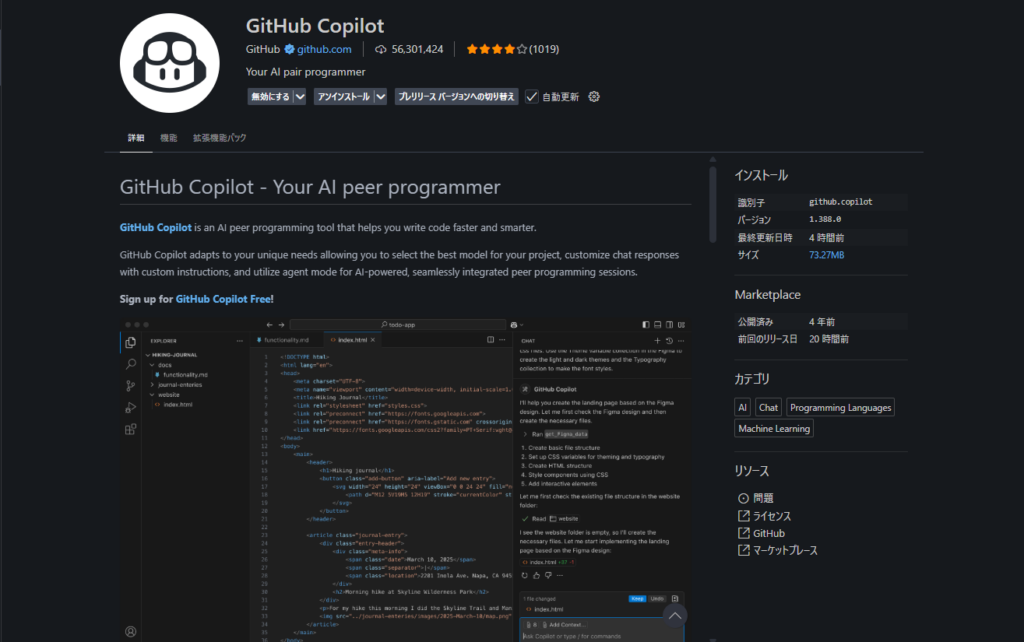Select the Explorer icon in the preview screenshot
Image resolution: width=1024 pixels, height=642 pixels.
click(x=130, y=342)
